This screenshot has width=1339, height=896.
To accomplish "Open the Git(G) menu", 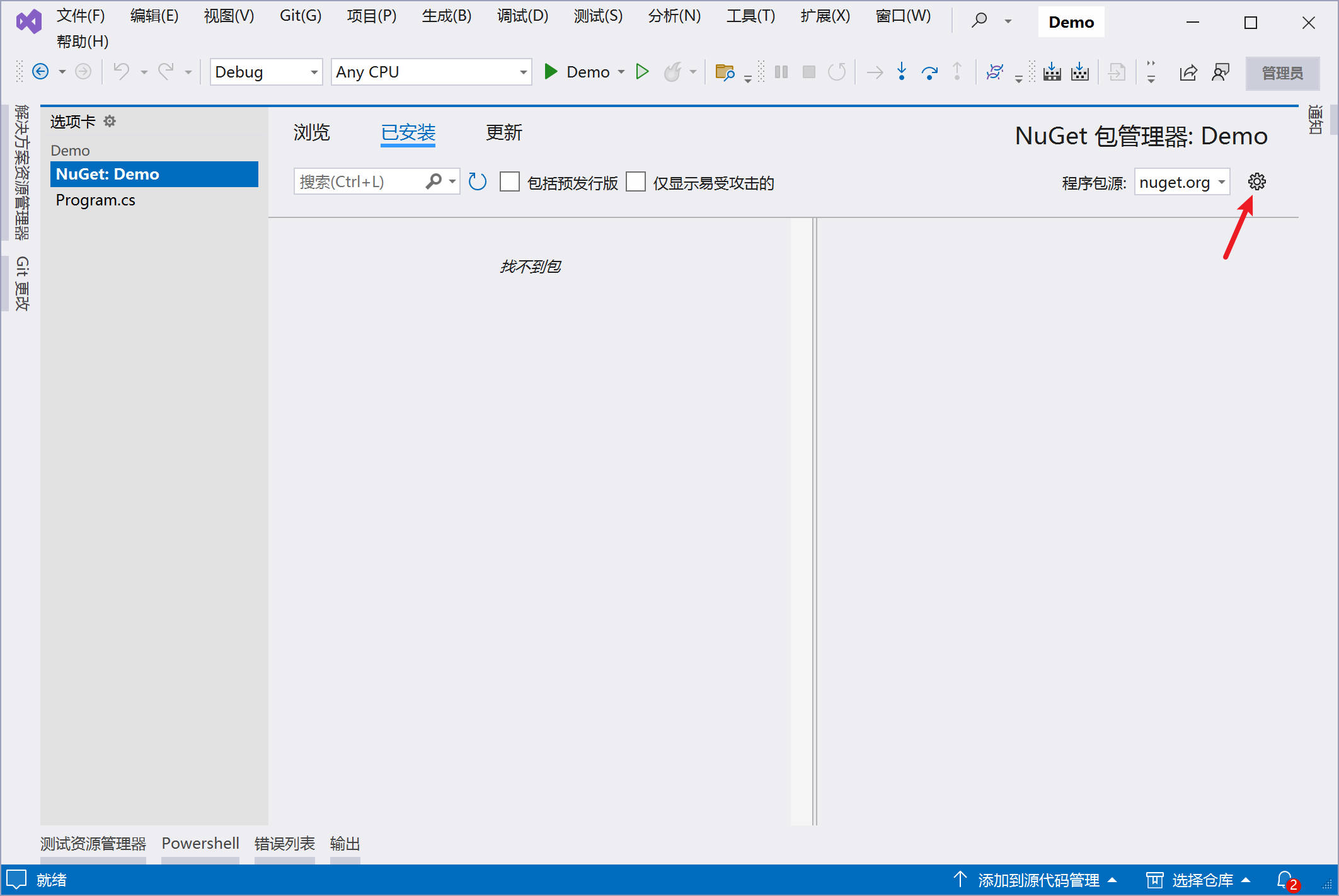I will pos(301,16).
